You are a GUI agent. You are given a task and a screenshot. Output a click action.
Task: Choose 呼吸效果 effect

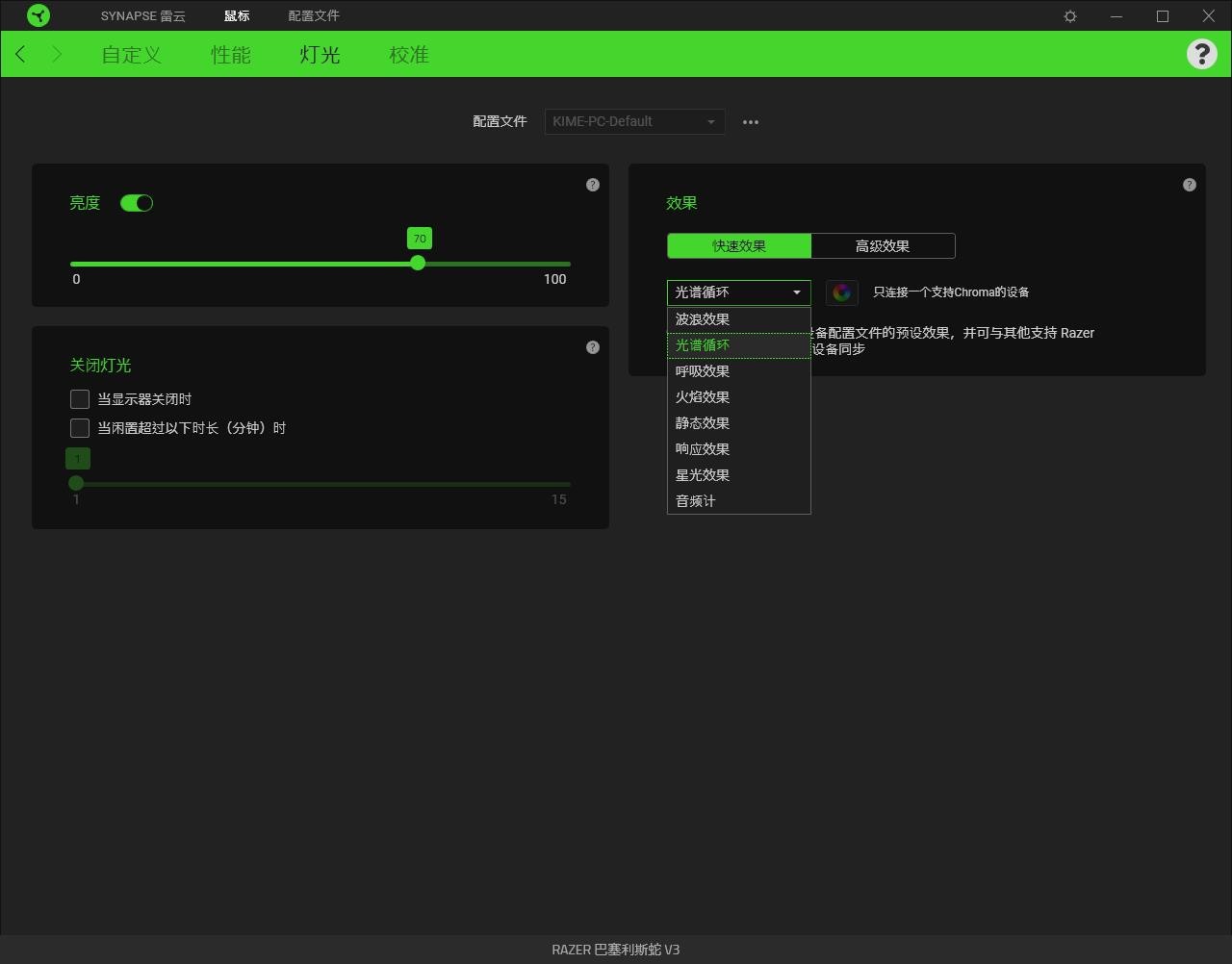pos(739,371)
